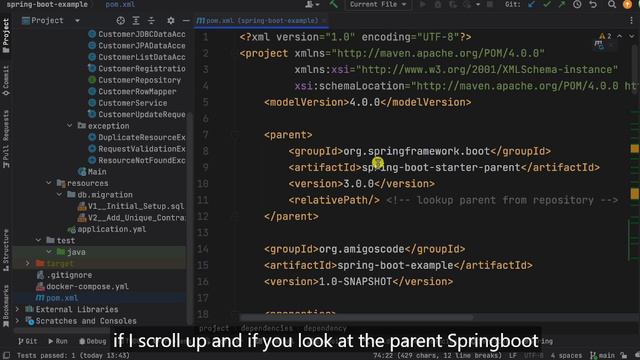Click Expand All icon in Project panel
This screenshot has width=640, height=360.
136,21
